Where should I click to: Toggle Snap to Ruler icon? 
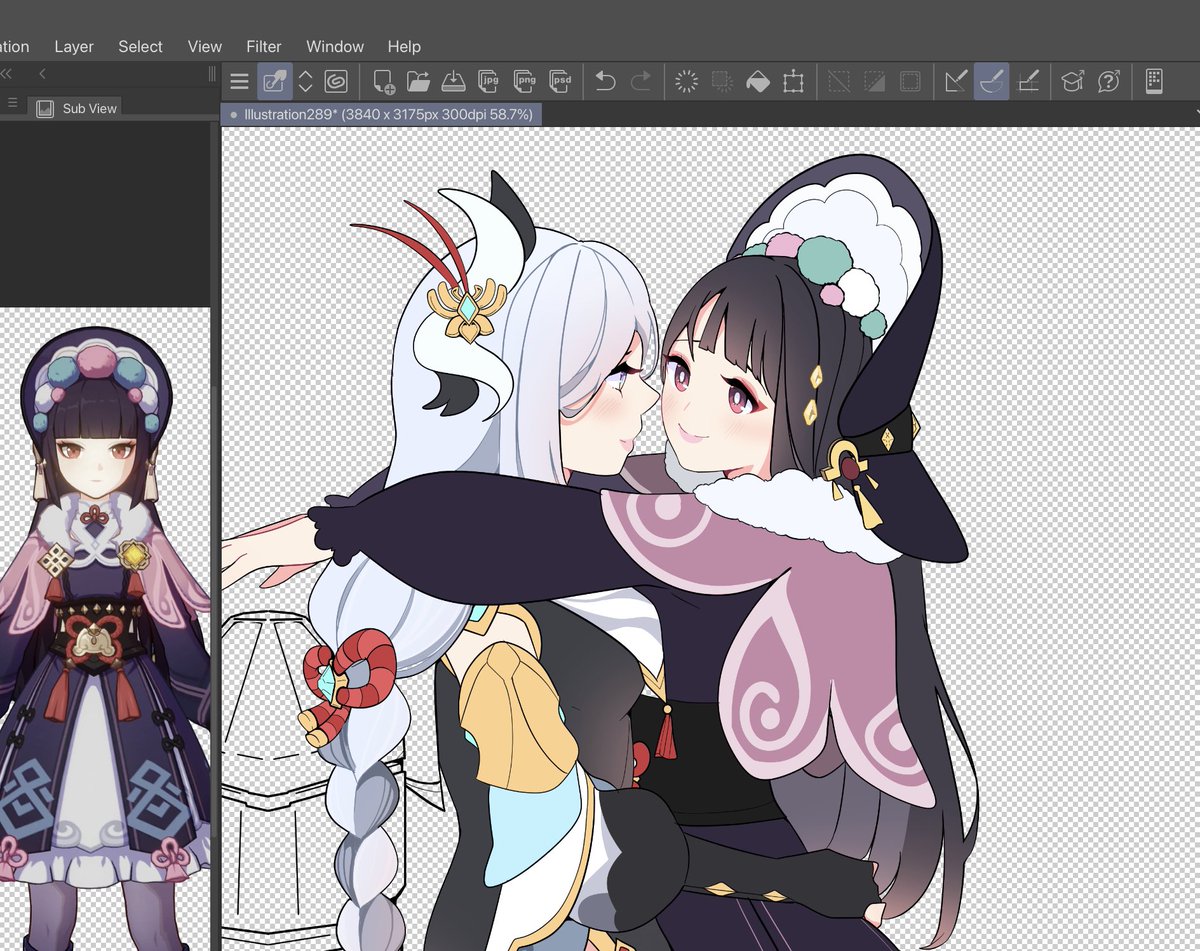(956, 82)
